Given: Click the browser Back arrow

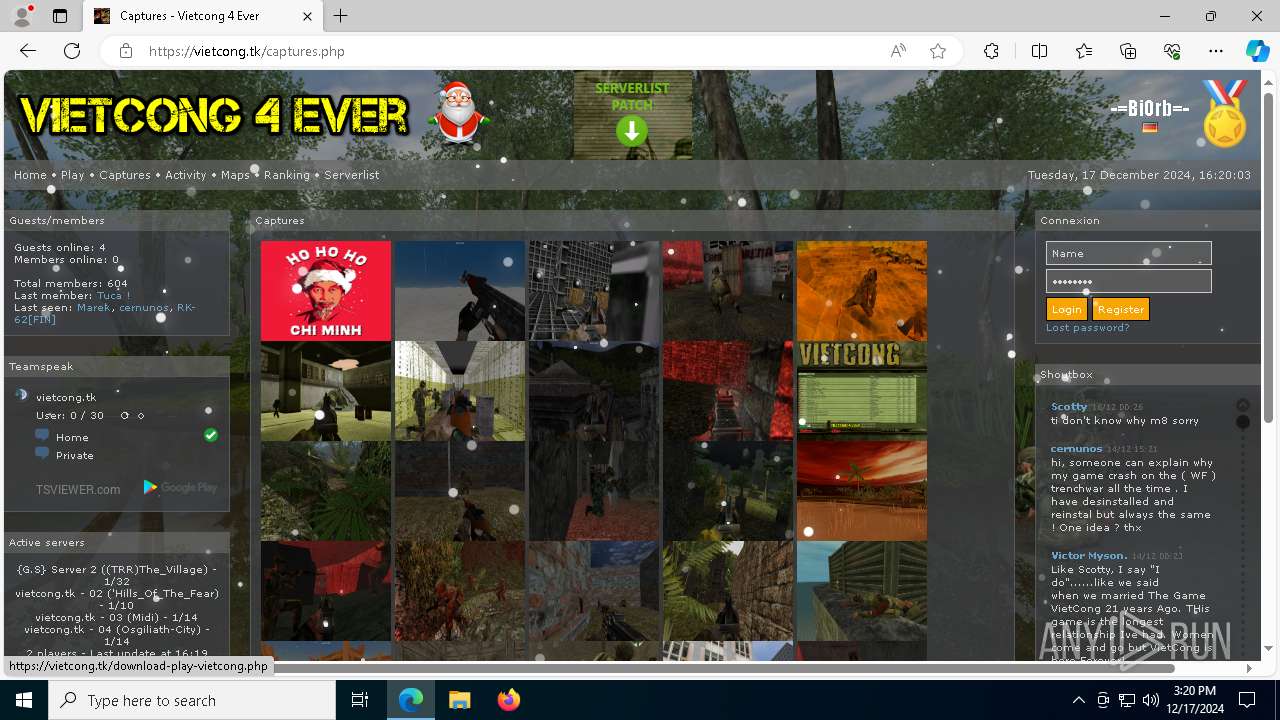Looking at the screenshot, I should coord(28,51).
